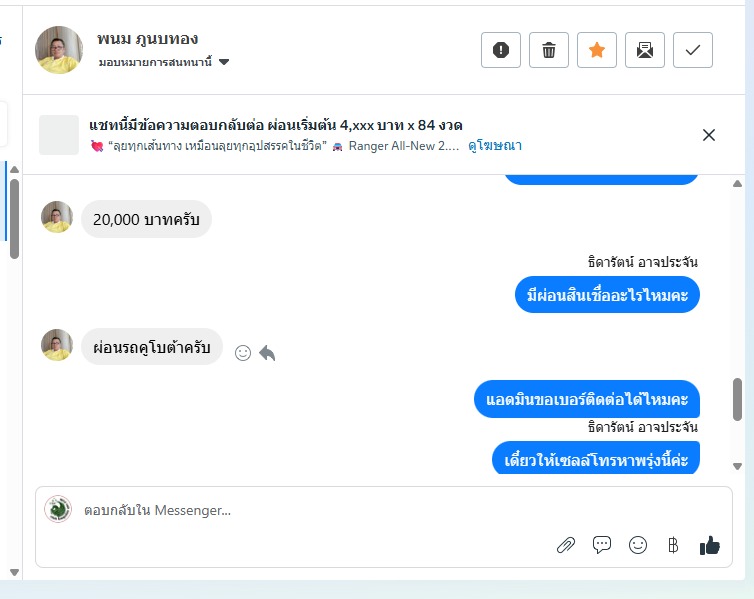Toggle the orange star follow-up marker
The width and height of the screenshot is (754, 599).
pos(597,50)
